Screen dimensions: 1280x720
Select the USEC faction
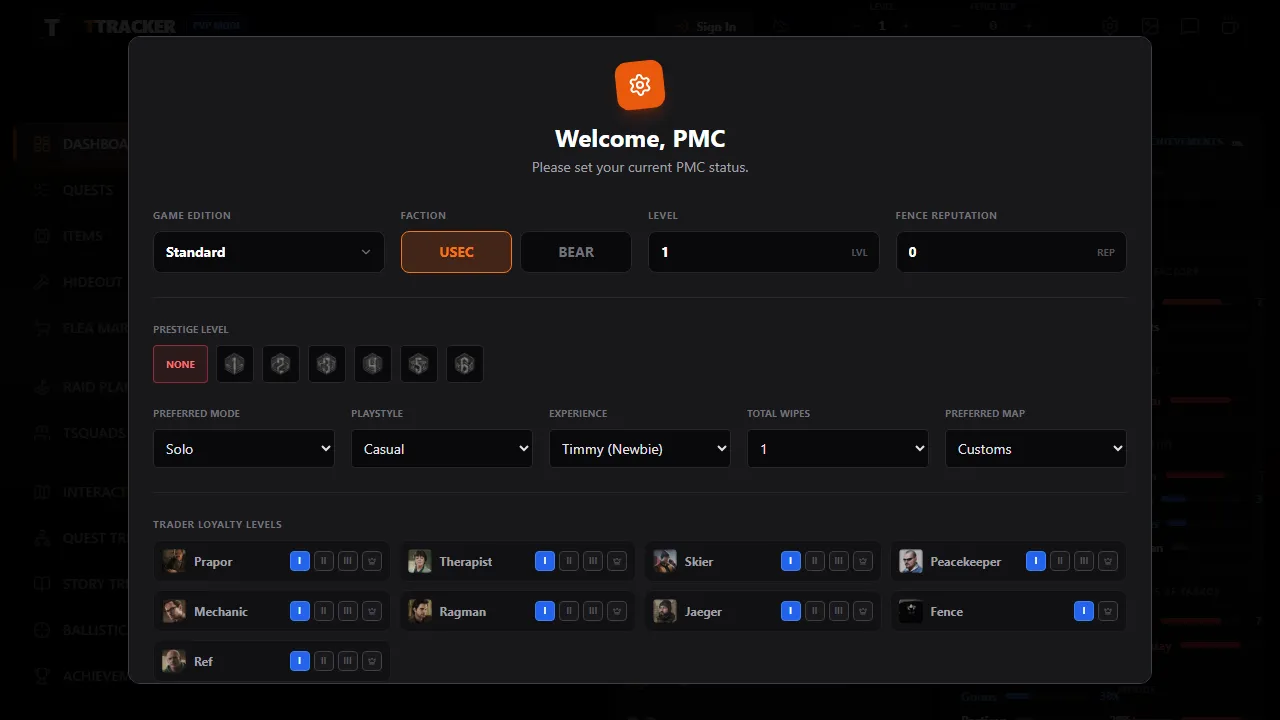tap(456, 252)
